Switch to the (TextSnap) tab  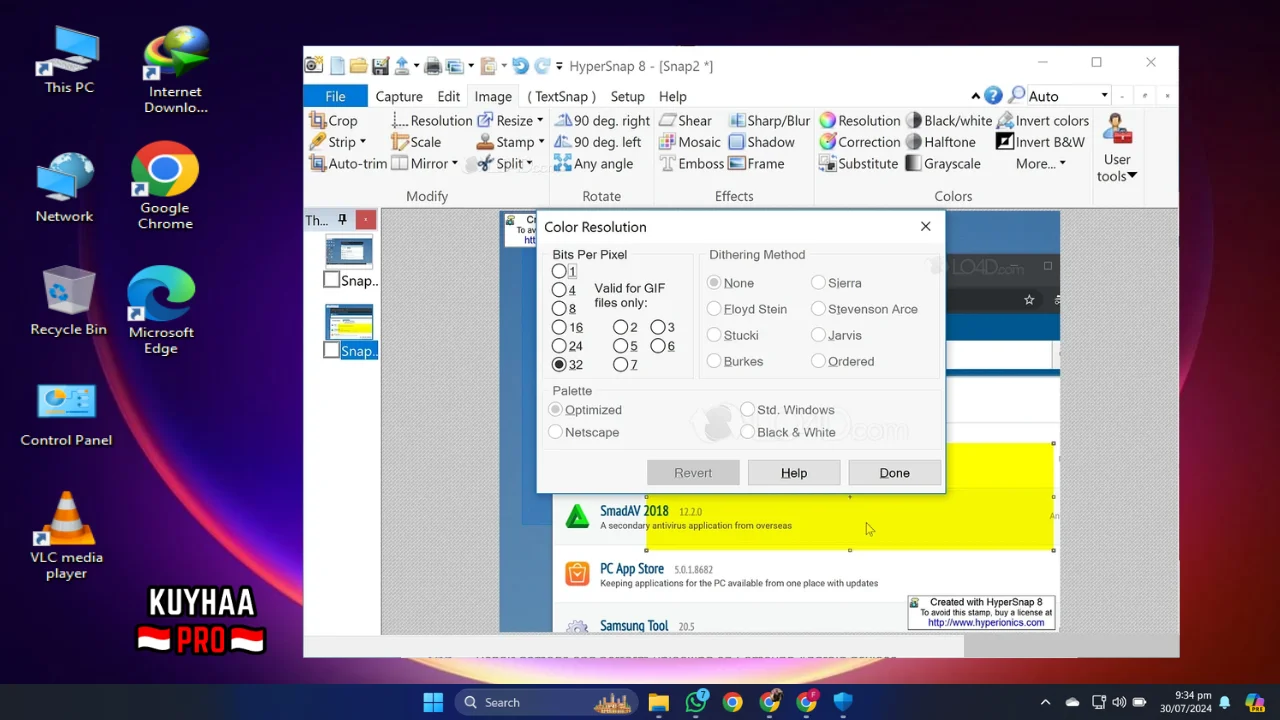point(561,96)
